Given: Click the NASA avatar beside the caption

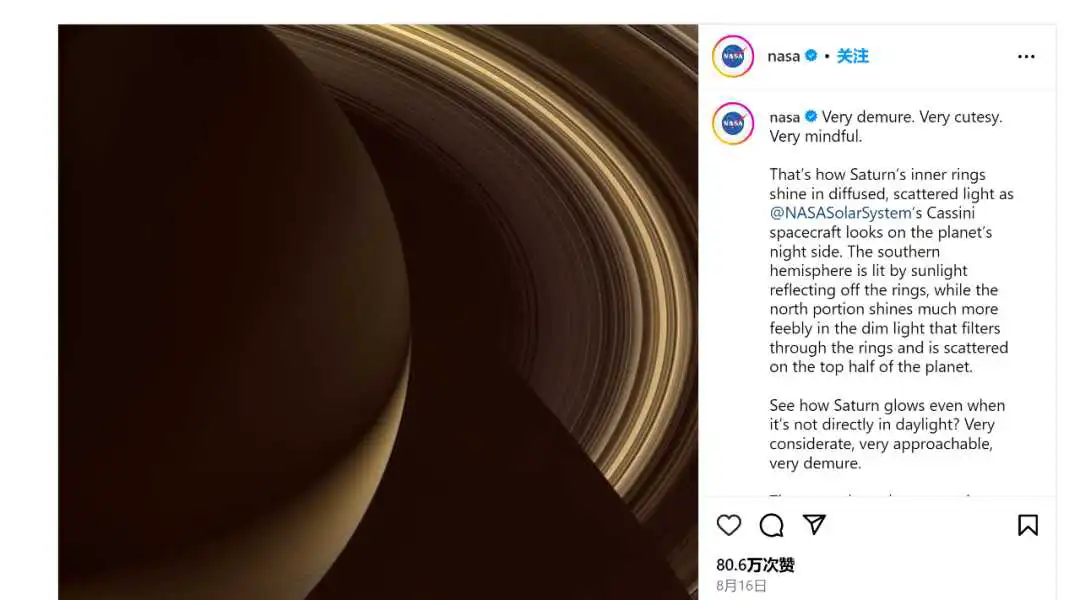Looking at the screenshot, I should point(733,123).
